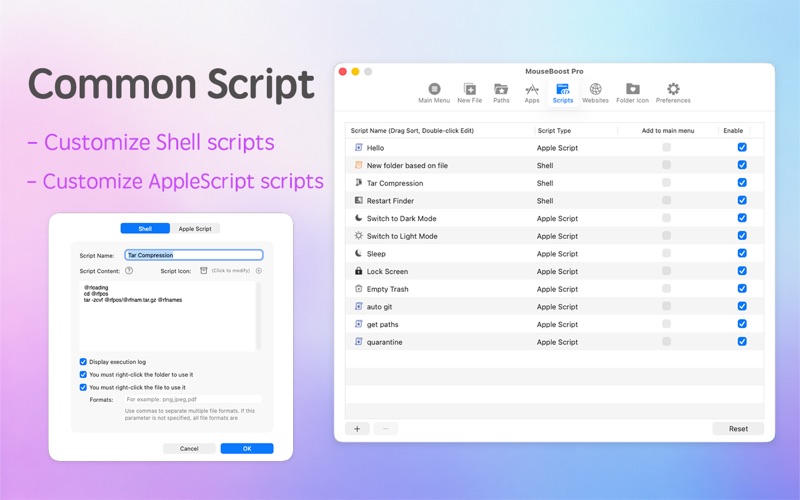Click the Tar Compression row icon

[358, 183]
